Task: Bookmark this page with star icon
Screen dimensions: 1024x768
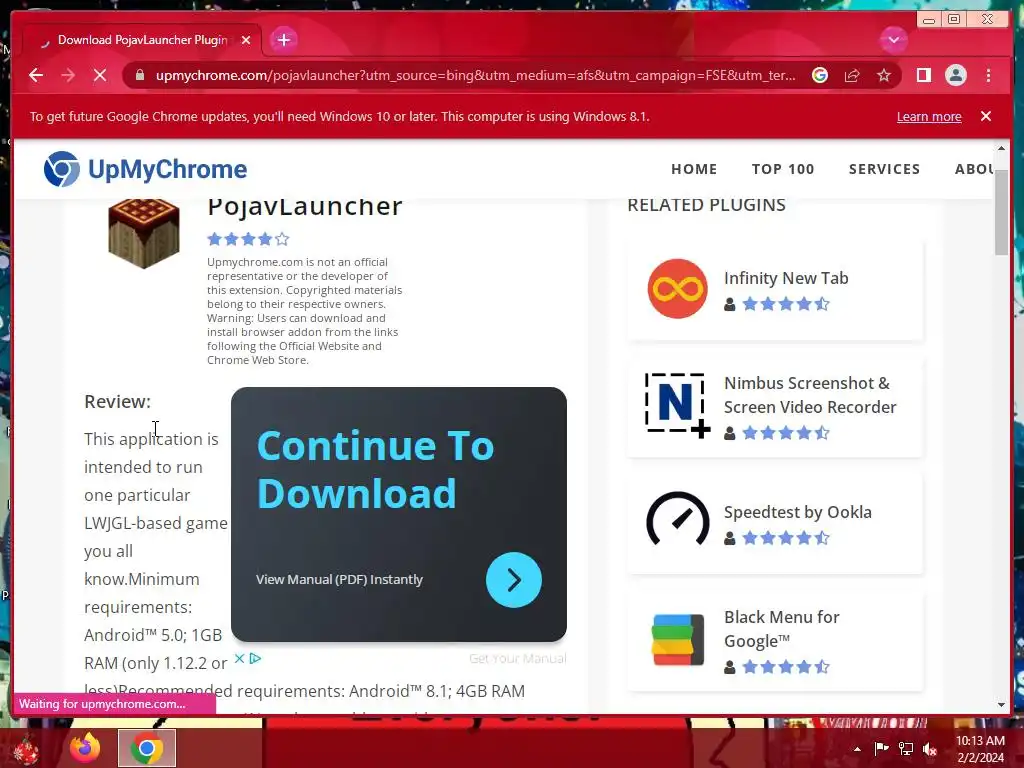Action: pos(884,75)
